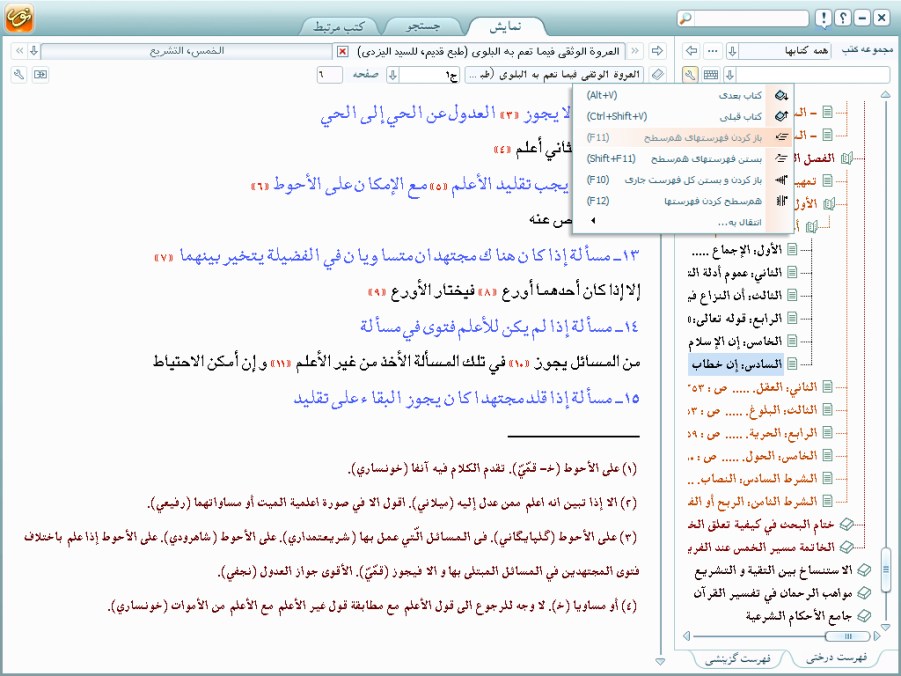Close the العروة الوثقى book tab with red X
901x676 pixels.
click(342, 52)
